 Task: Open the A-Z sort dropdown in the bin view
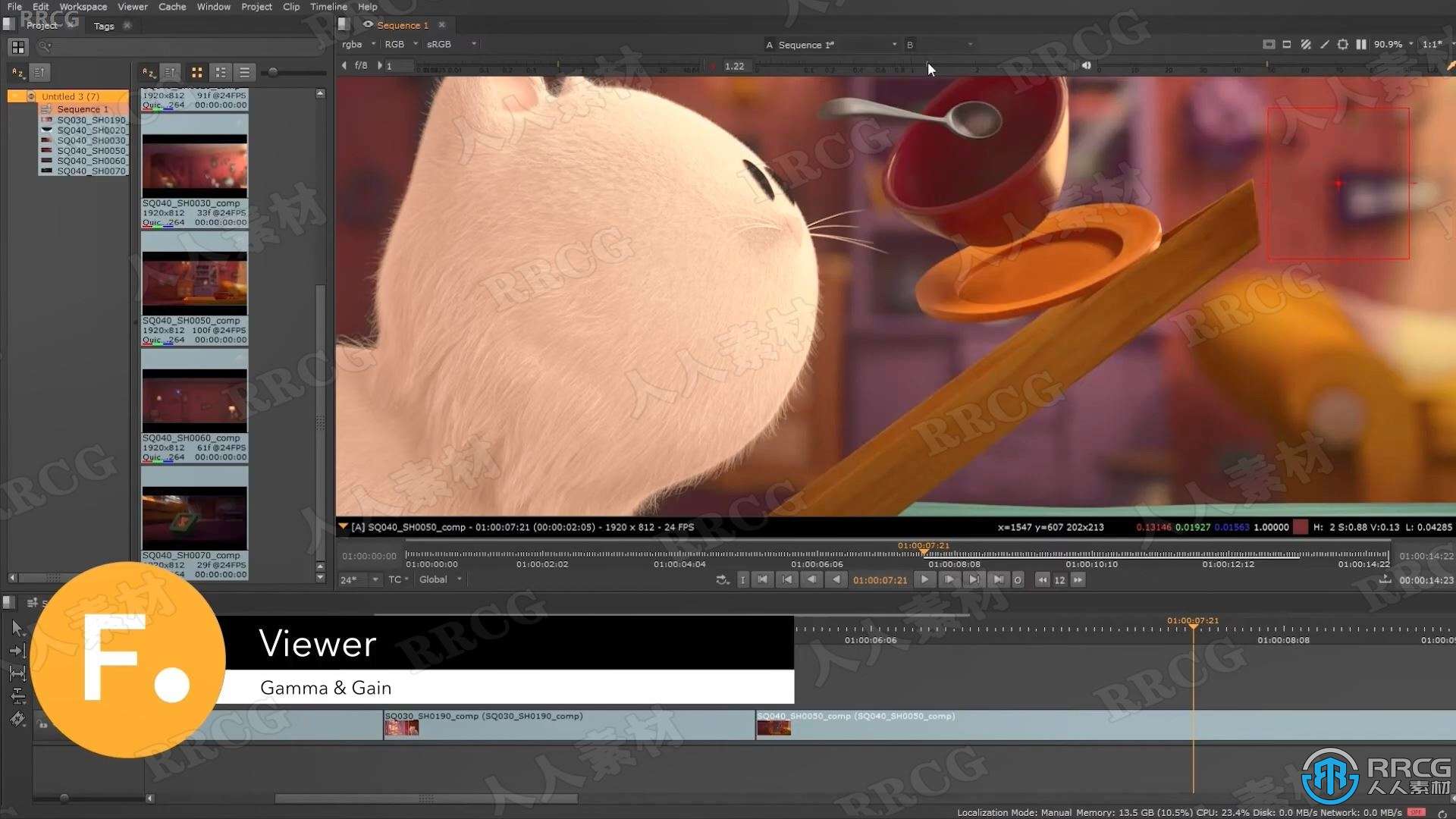tap(149, 73)
